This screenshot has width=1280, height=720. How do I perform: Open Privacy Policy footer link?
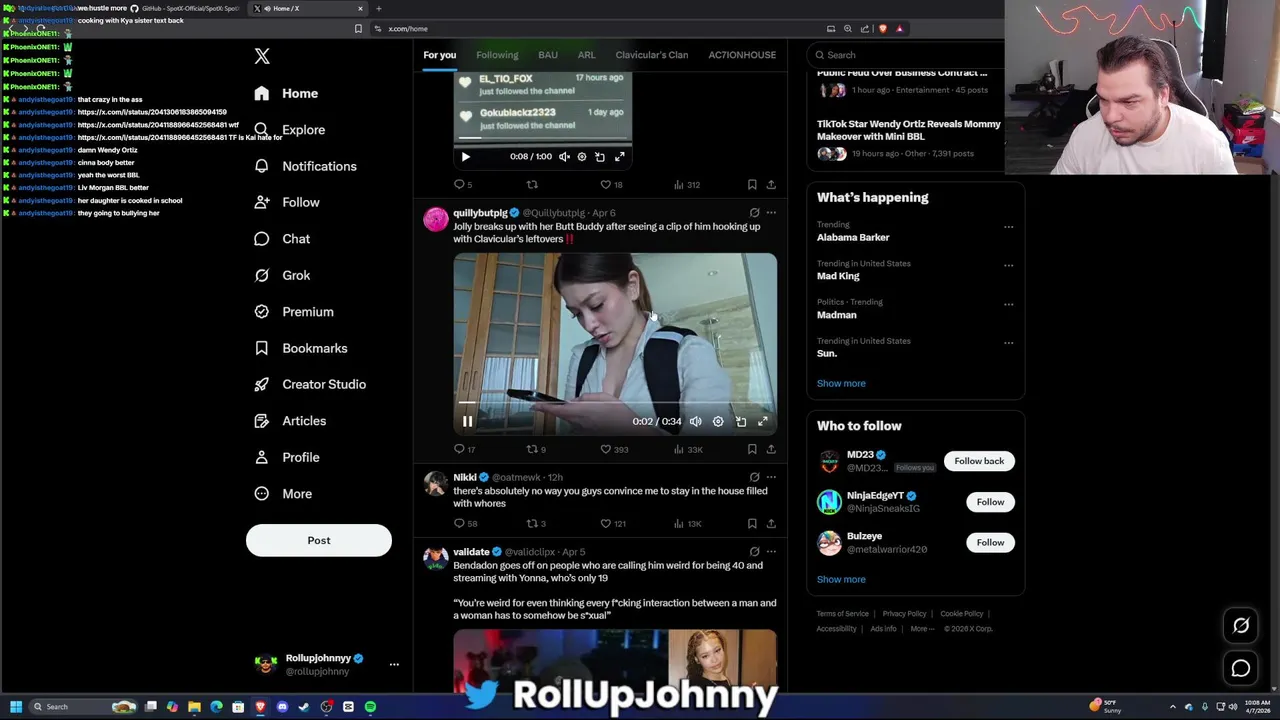pyautogui.click(x=904, y=614)
